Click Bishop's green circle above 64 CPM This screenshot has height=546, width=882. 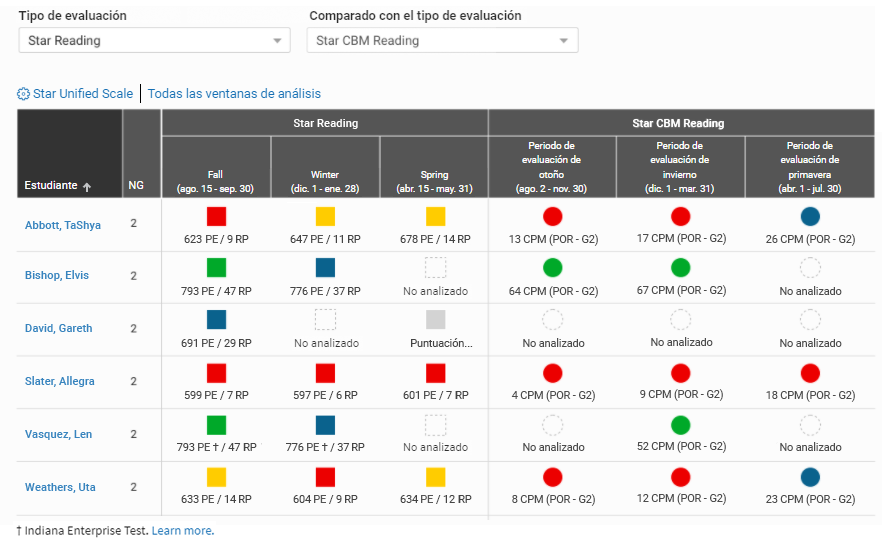(x=552, y=268)
